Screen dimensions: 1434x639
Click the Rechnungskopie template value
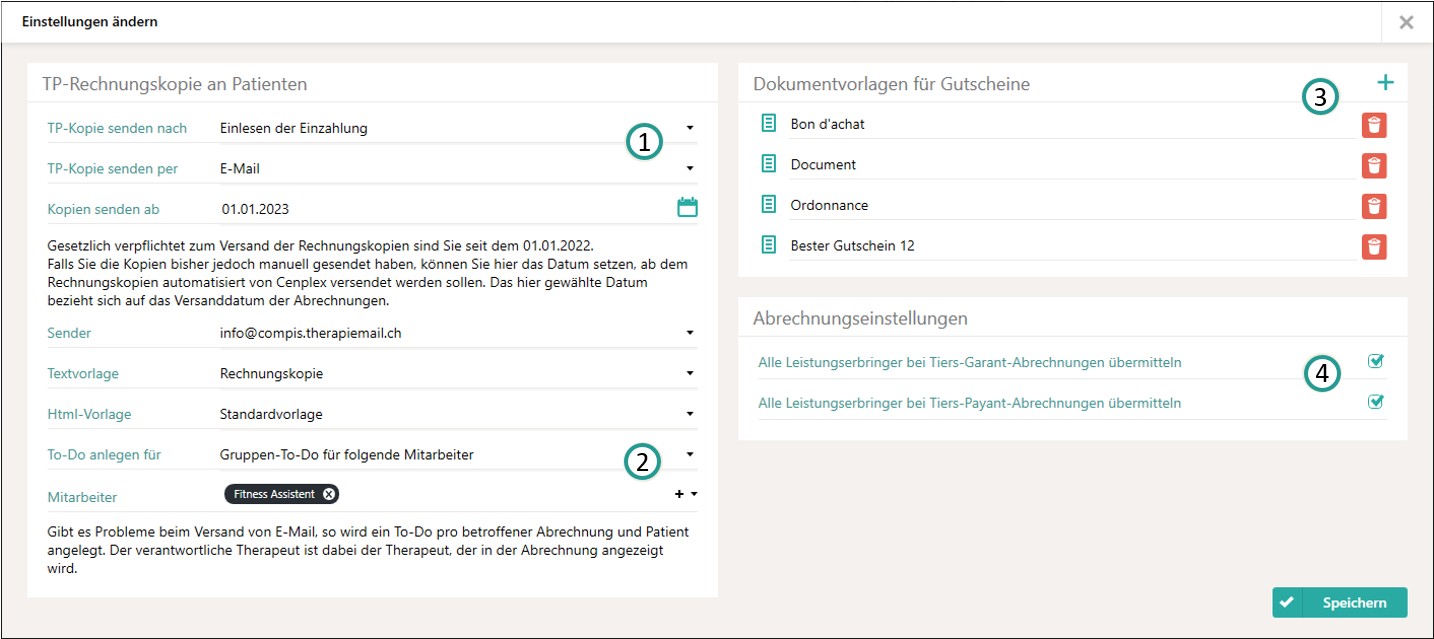[272, 374]
